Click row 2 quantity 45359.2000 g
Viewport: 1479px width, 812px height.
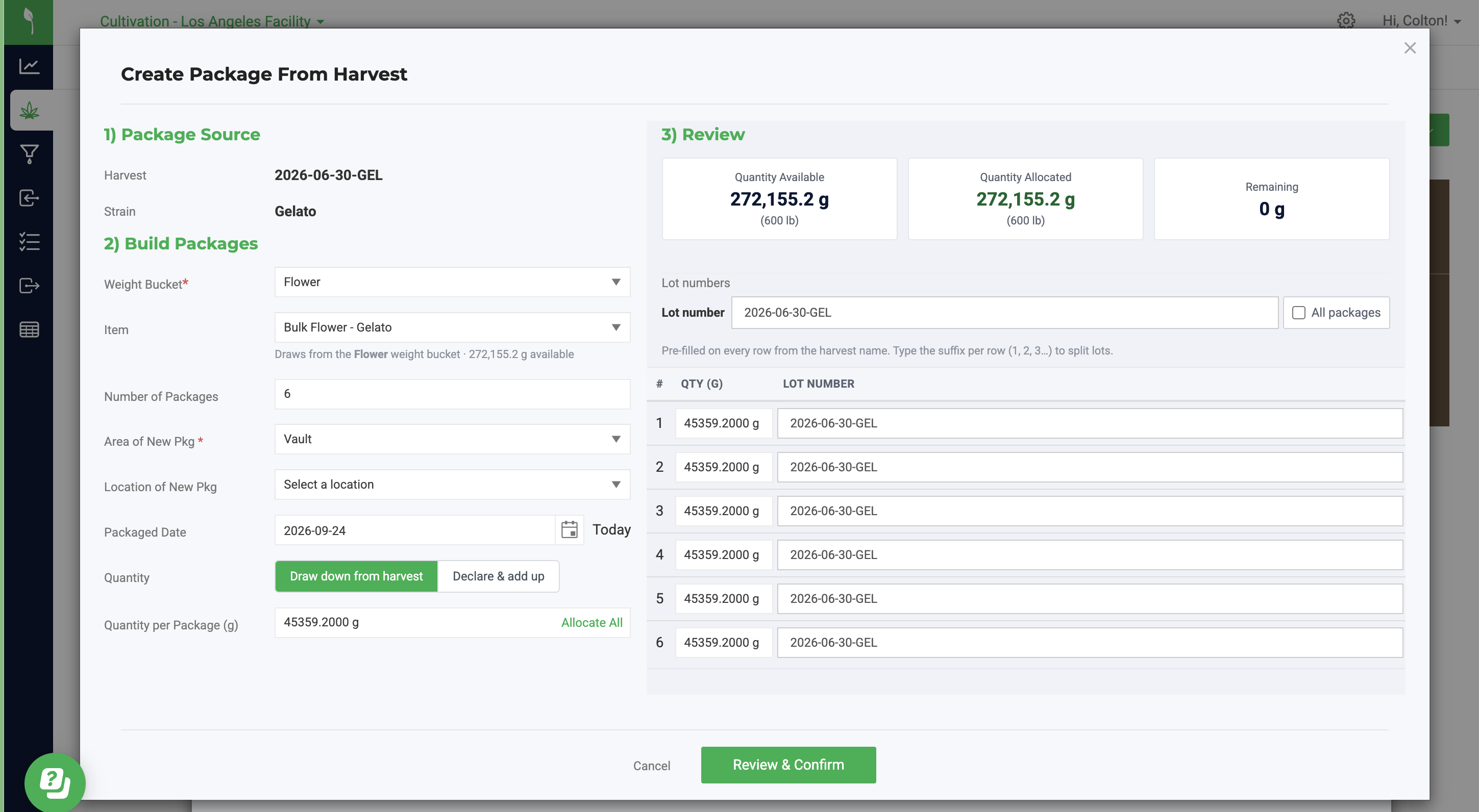(x=724, y=467)
